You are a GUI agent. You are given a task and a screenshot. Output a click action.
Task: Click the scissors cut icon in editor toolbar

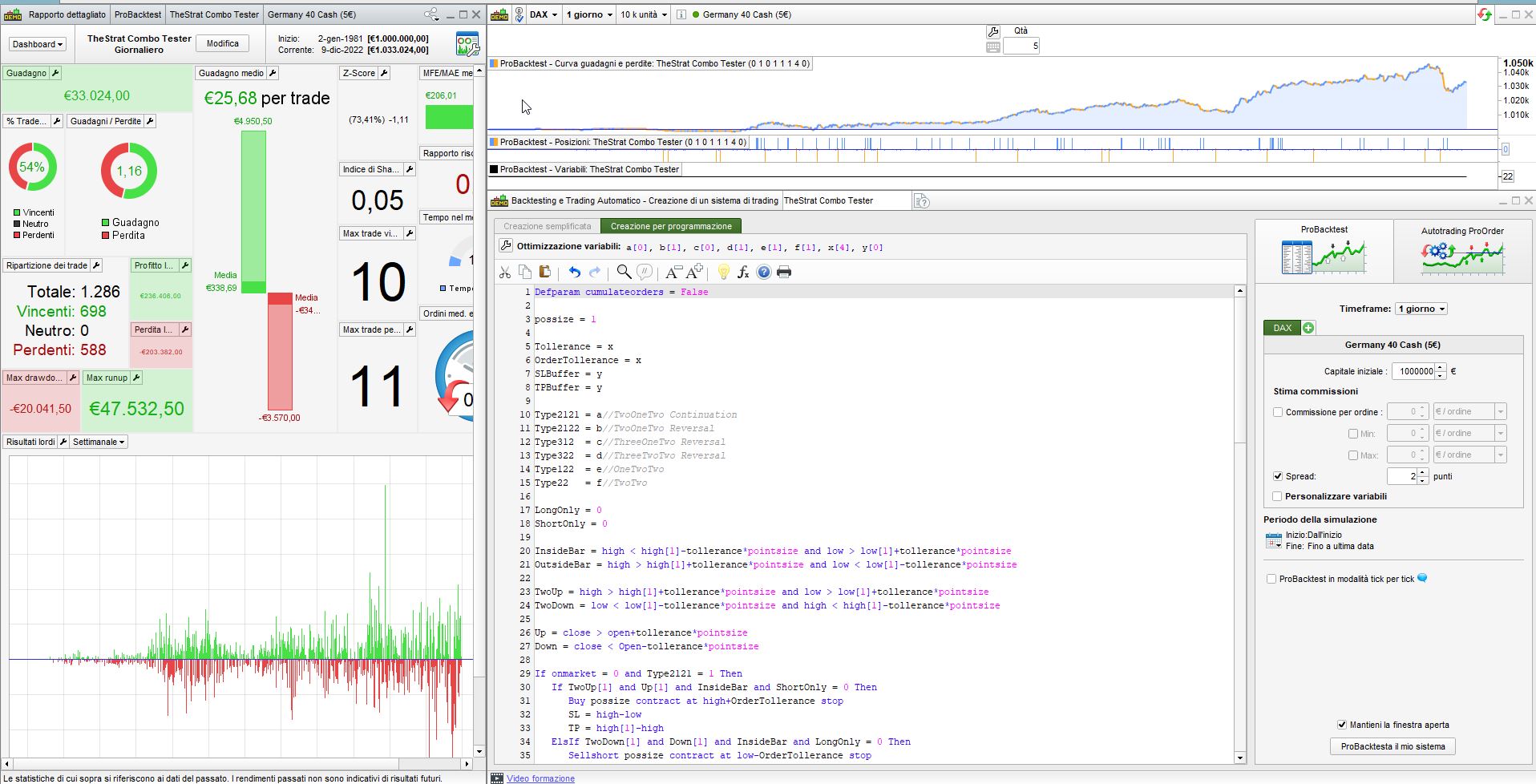505,273
